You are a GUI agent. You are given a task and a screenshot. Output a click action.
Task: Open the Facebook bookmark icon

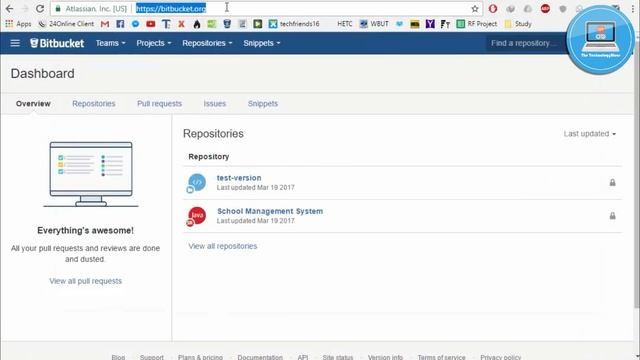tap(120, 24)
